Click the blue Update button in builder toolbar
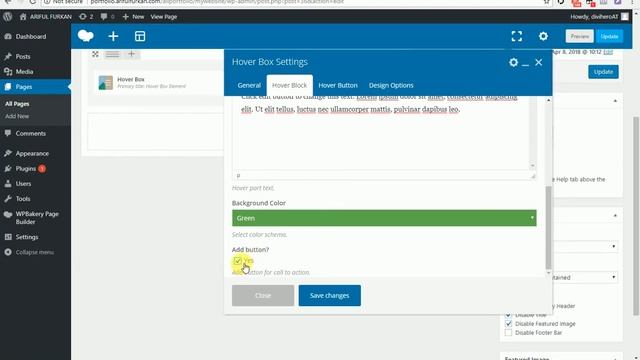 click(609, 36)
